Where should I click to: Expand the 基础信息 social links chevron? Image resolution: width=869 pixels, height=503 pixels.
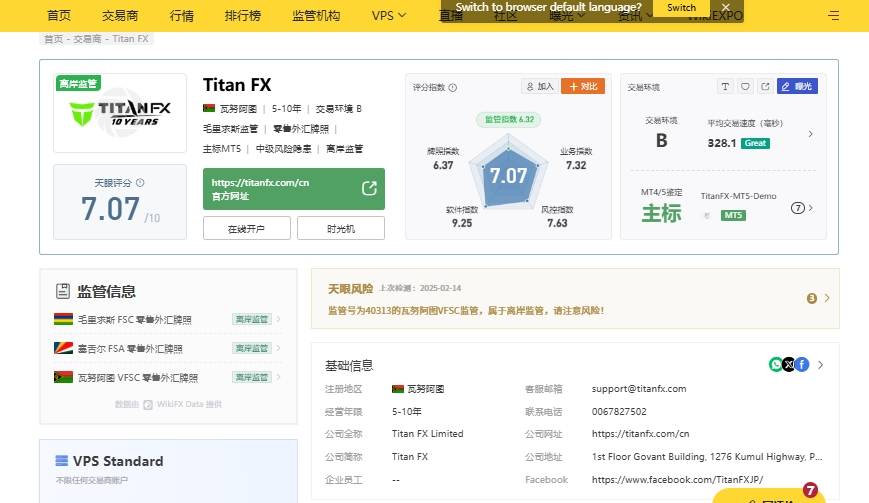pyautogui.click(x=821, y=365)
